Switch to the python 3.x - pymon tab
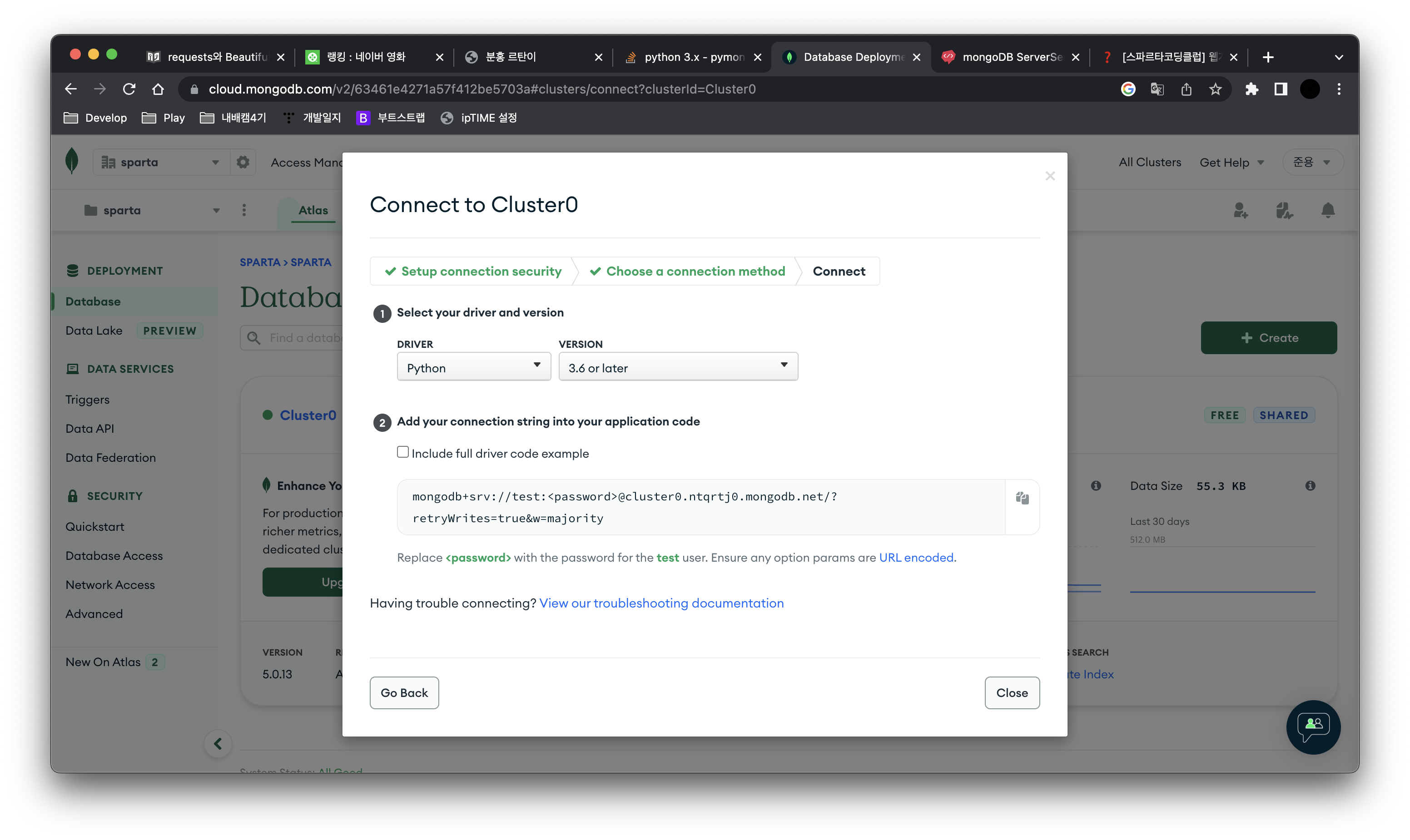1410x840 pixels. click(693, 57)
